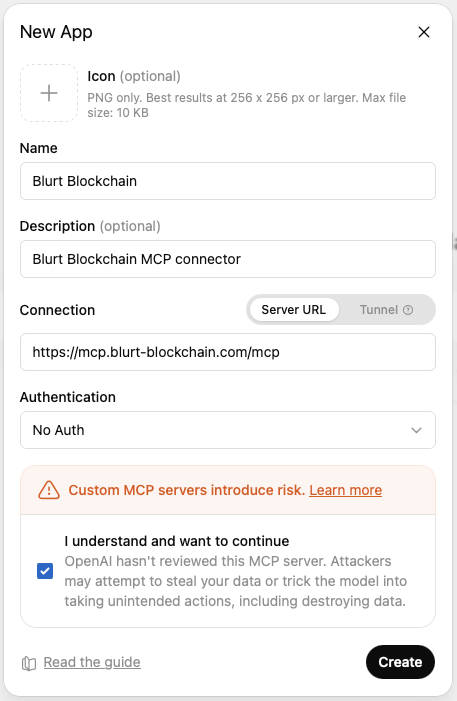Click into the Name input field
Image resolution: width=457 pixels, height=701 pixels.
228,181
